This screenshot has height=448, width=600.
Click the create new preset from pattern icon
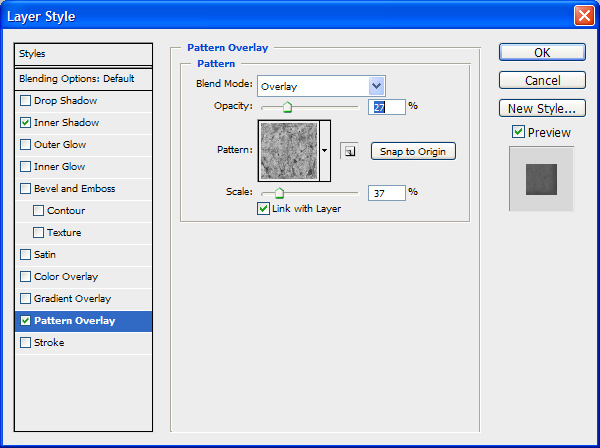[348, 151]
